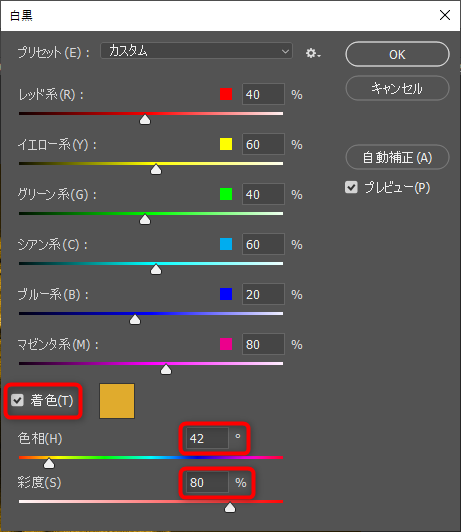Click the 色相(H) hue value field
This screenshot has width=461, height=532.
(x=207, y=438)
